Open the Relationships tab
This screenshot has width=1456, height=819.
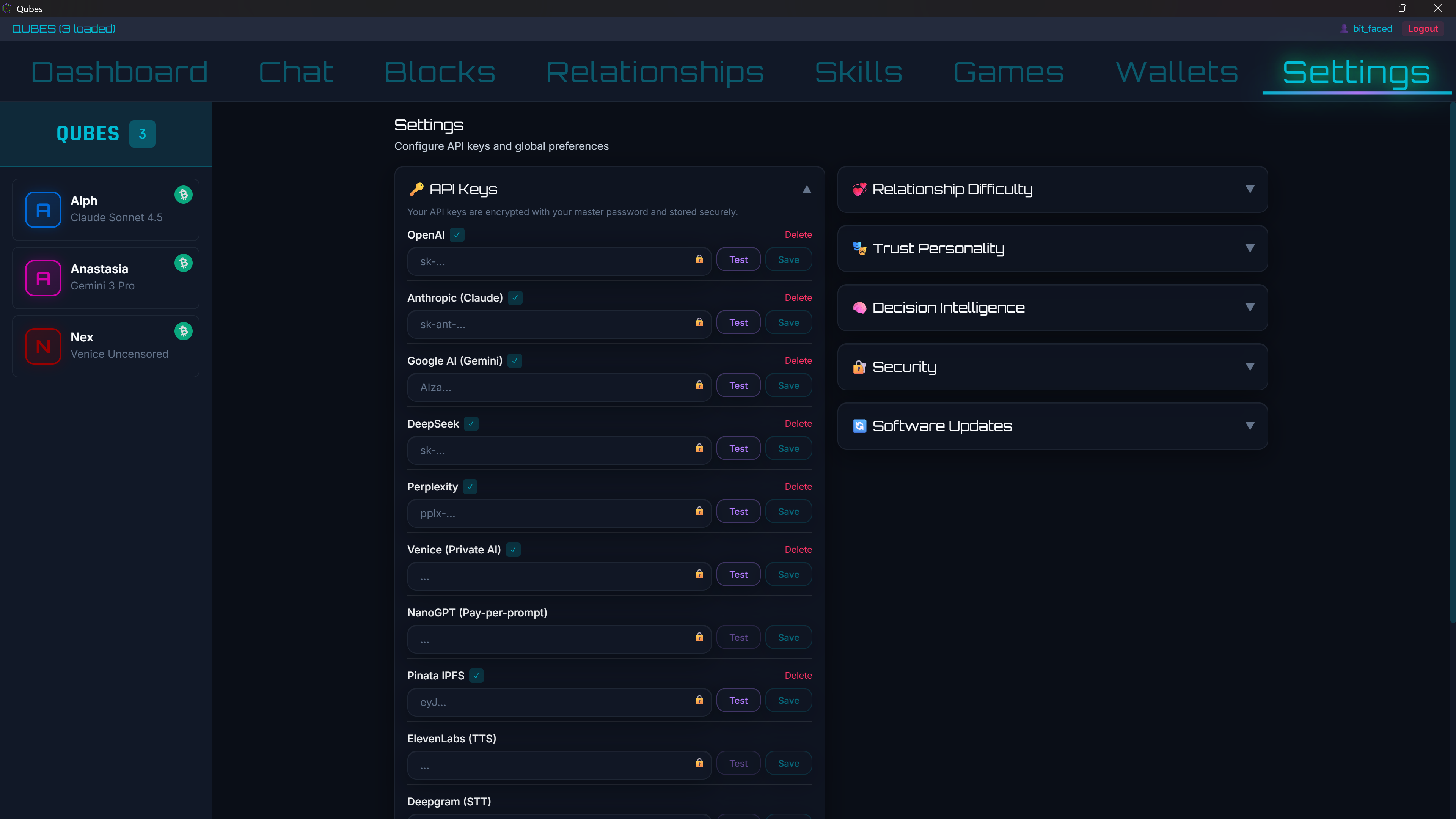[655, 71]
